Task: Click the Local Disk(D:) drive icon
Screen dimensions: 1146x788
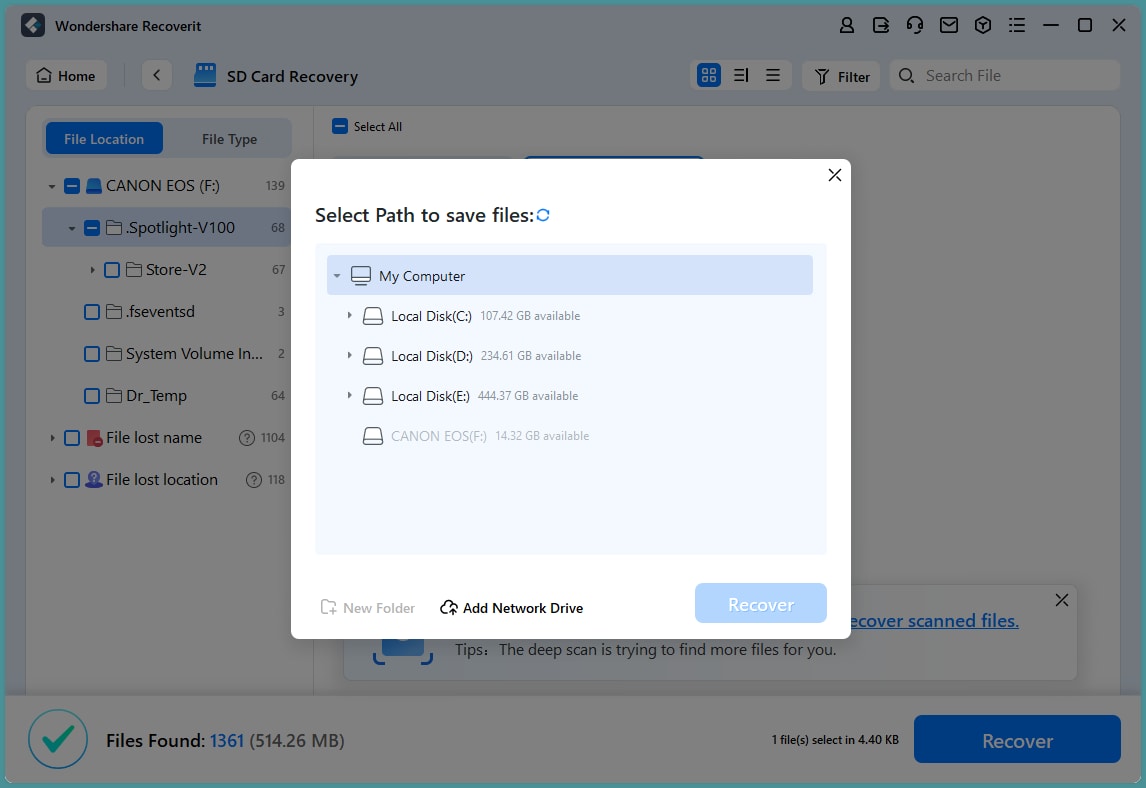Action: 373,356
